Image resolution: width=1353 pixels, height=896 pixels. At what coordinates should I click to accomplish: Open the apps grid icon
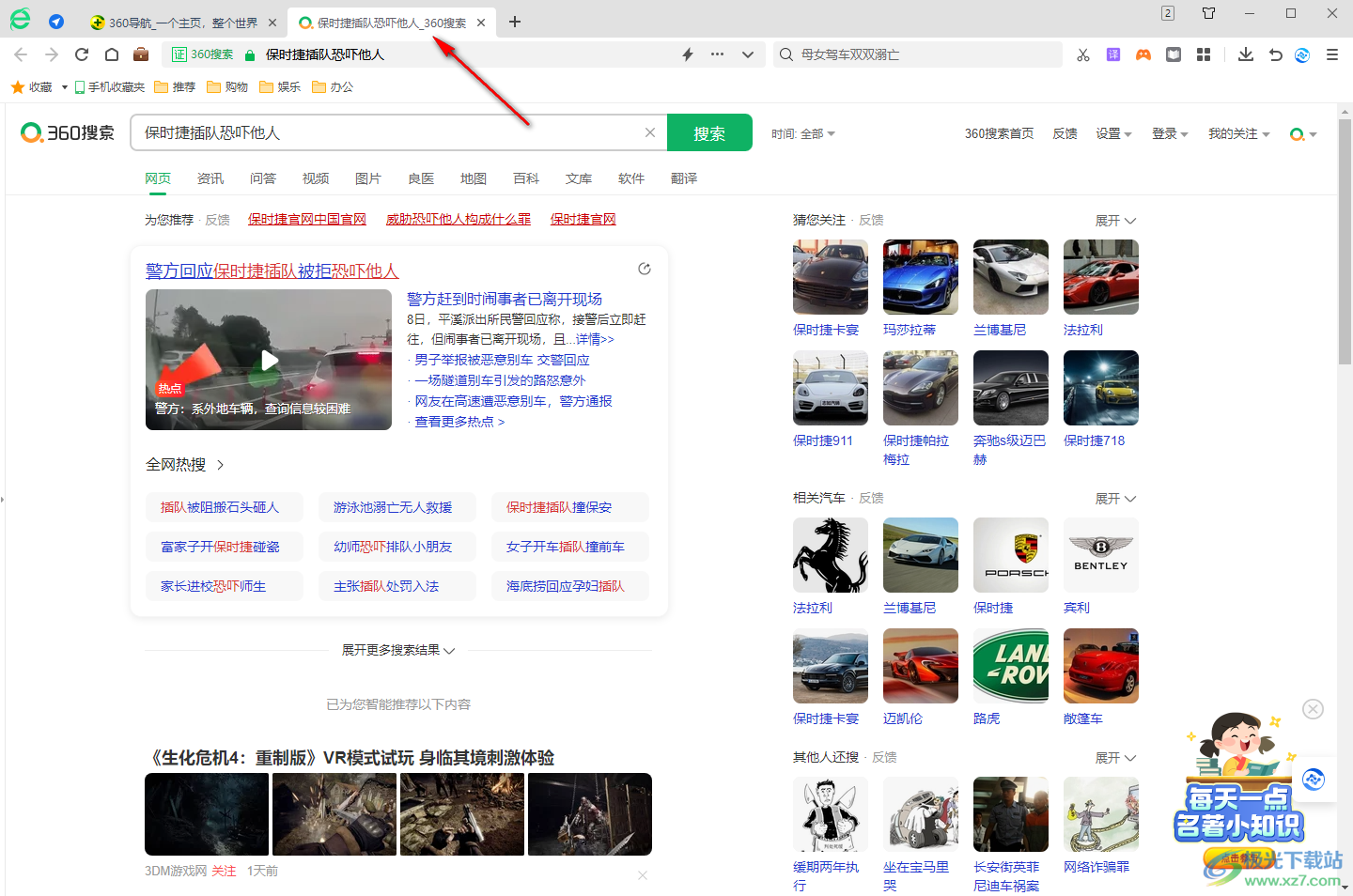coord(1204,54)
